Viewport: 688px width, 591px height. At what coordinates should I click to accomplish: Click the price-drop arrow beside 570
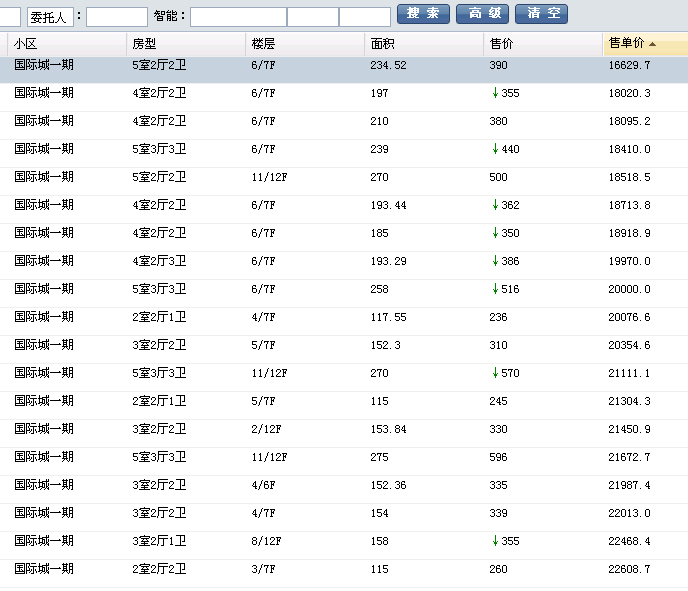tap(495, 373)
